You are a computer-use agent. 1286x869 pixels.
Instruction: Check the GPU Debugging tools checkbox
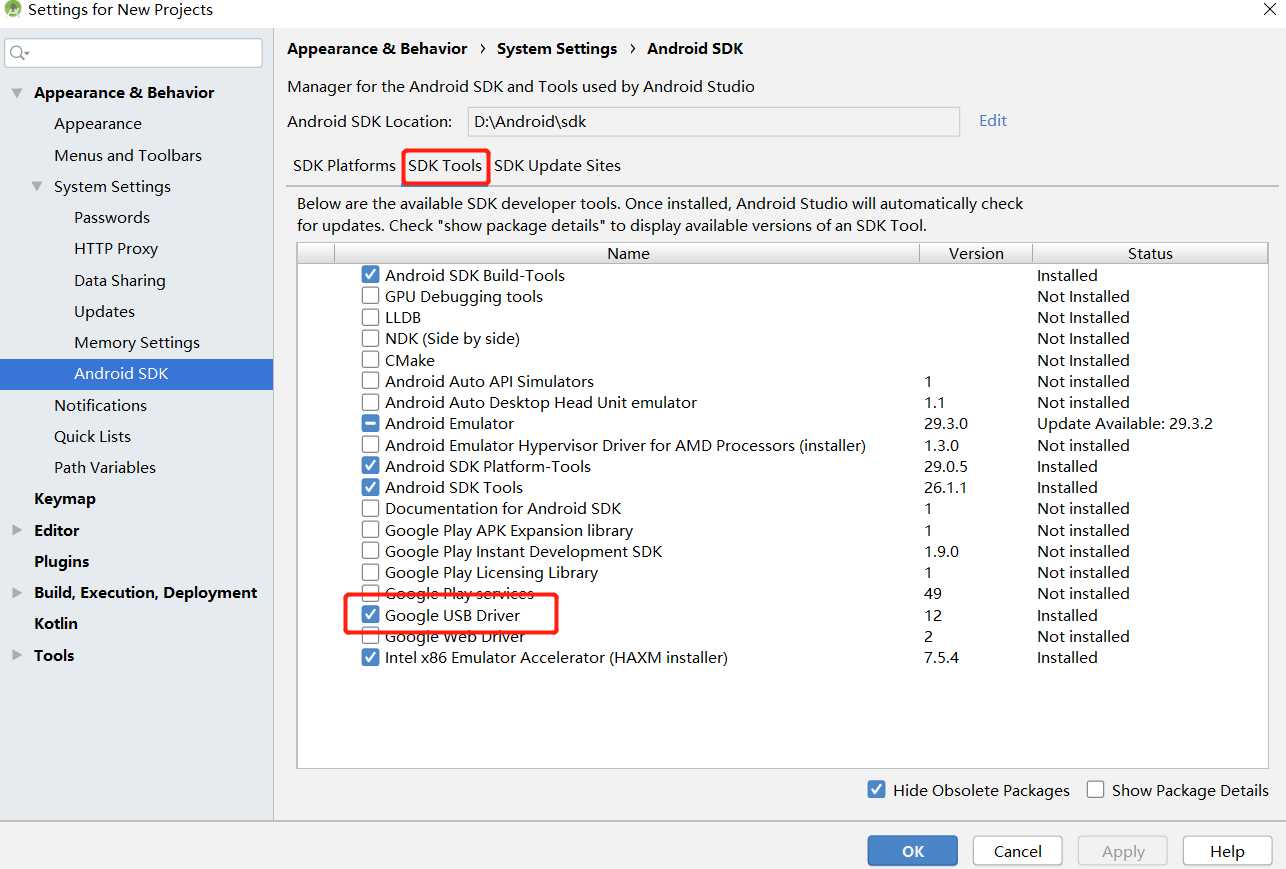pyautogui.click(x=370, y=296)
